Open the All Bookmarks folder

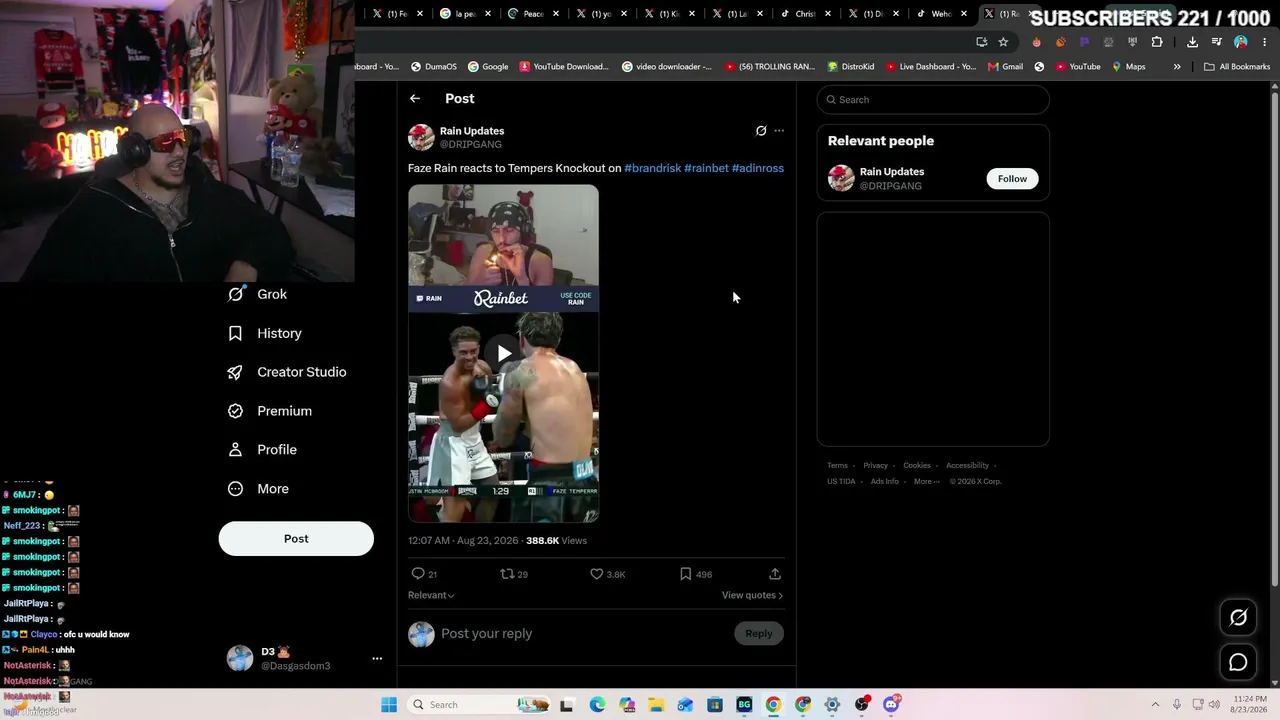click(1237, 67)
